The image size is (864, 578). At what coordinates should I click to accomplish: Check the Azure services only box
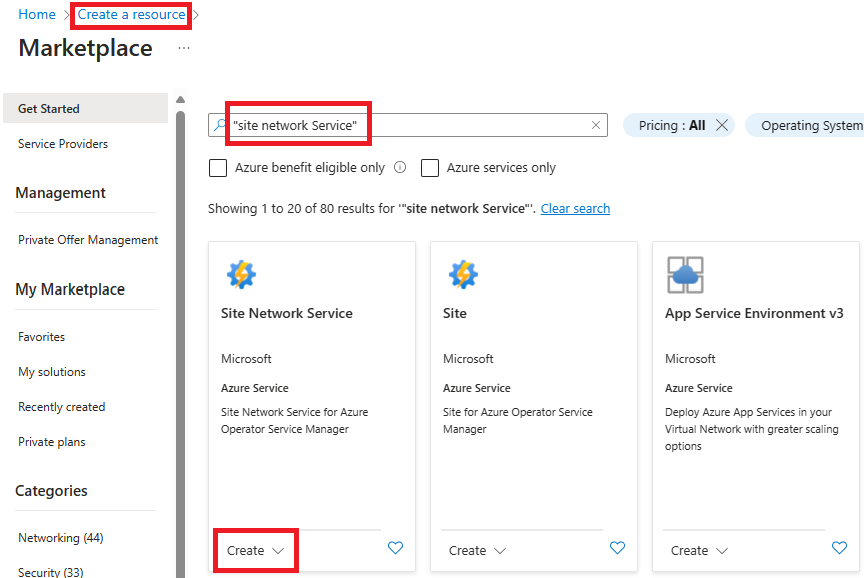click(430, 168)
